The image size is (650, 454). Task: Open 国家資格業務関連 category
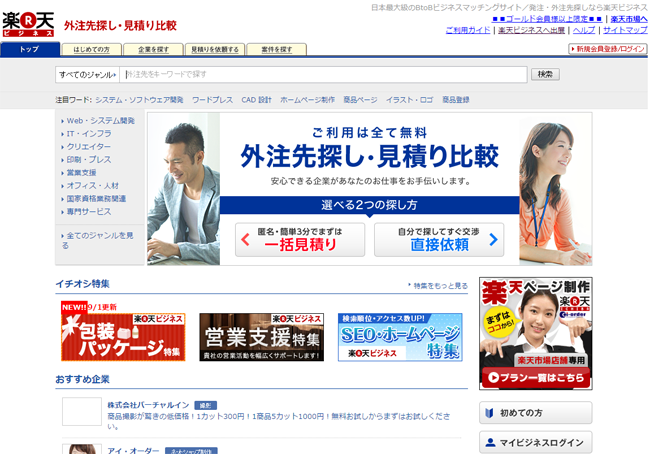[x=96, y=199]
